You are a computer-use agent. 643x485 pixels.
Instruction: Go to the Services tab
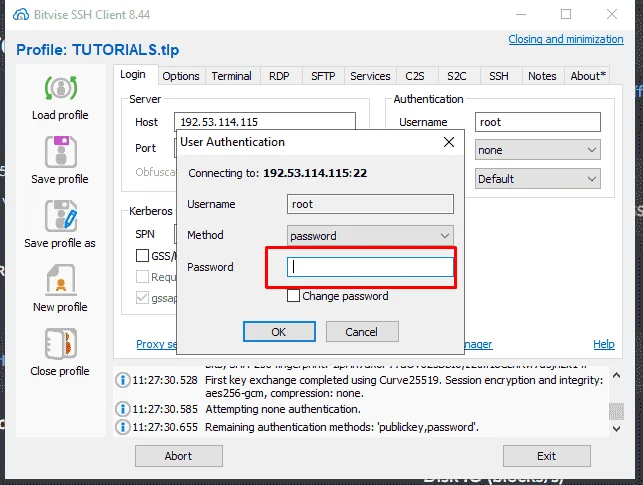click(370, 76)
